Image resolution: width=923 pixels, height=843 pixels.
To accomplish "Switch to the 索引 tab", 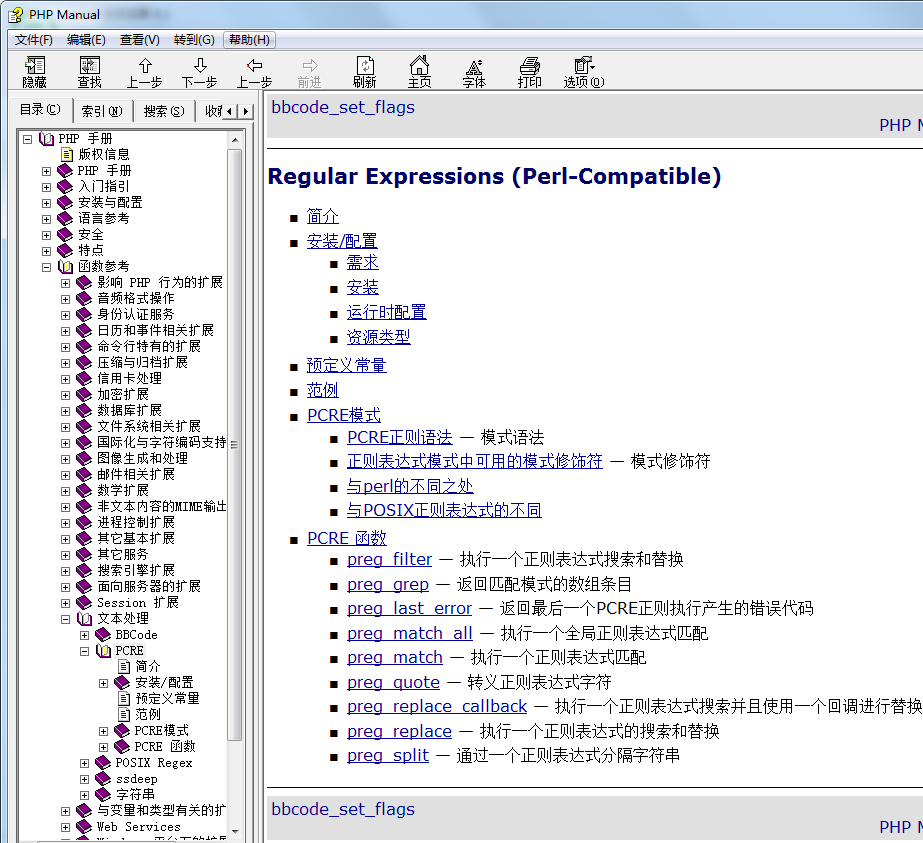I will (102, 111).
